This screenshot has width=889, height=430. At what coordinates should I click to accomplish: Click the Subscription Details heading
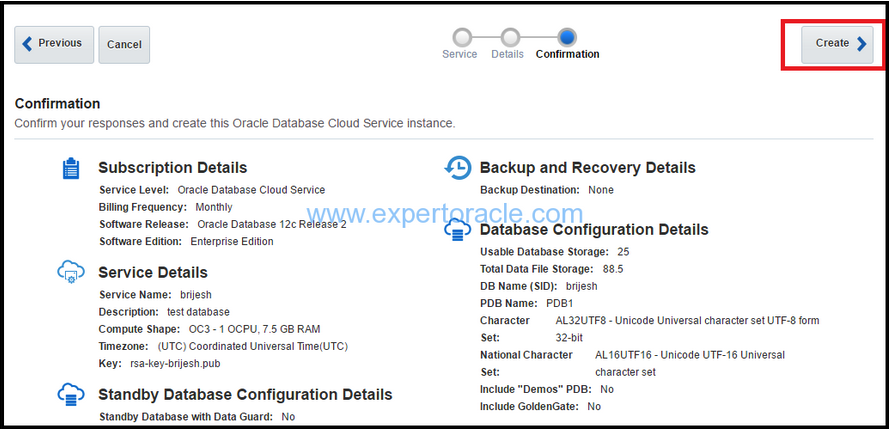click(172, 168)
